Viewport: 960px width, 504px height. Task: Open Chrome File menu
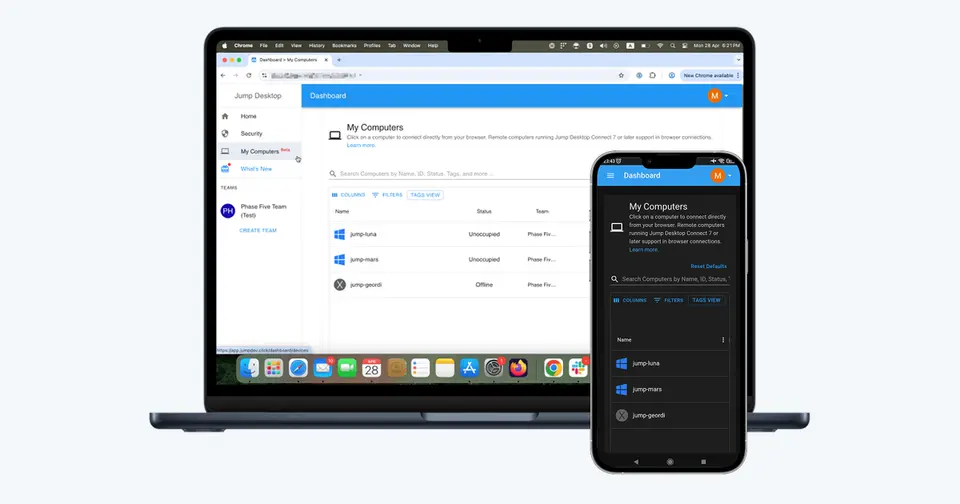tap(263, 45)
